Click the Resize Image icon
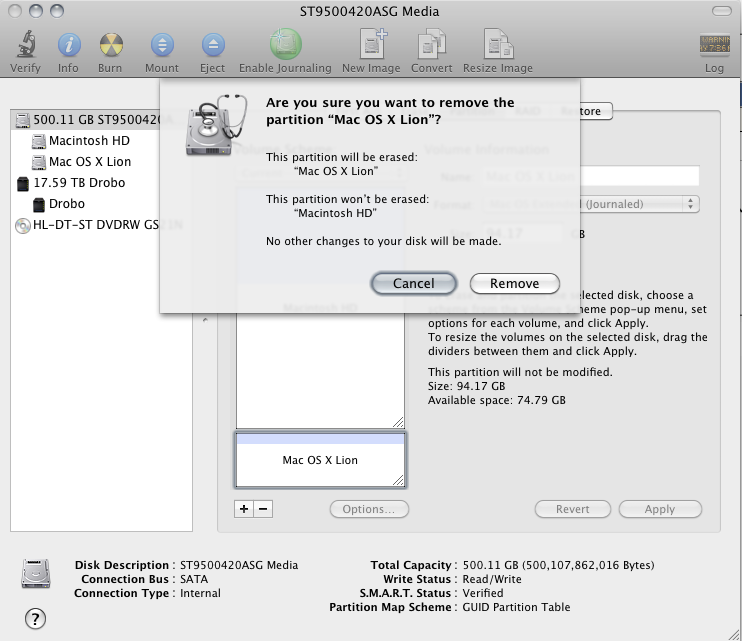The width and height of the screenshot is (742, 641). coord(498,44)
